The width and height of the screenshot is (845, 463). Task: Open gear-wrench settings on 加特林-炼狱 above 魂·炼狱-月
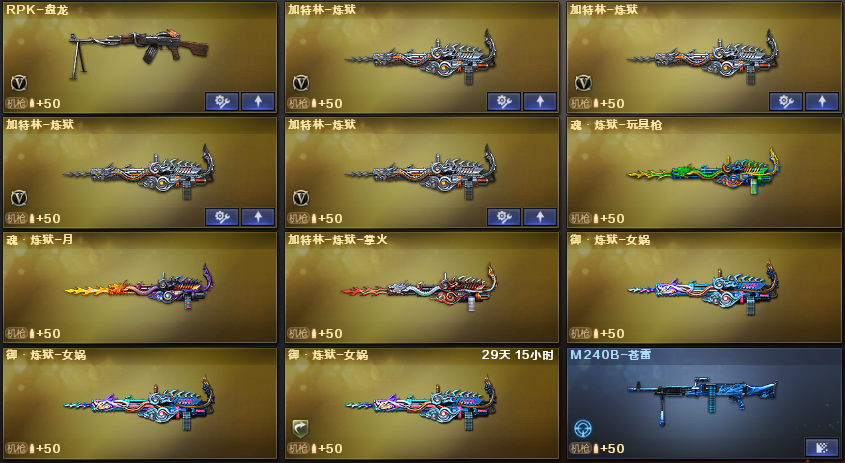[221, 217]
